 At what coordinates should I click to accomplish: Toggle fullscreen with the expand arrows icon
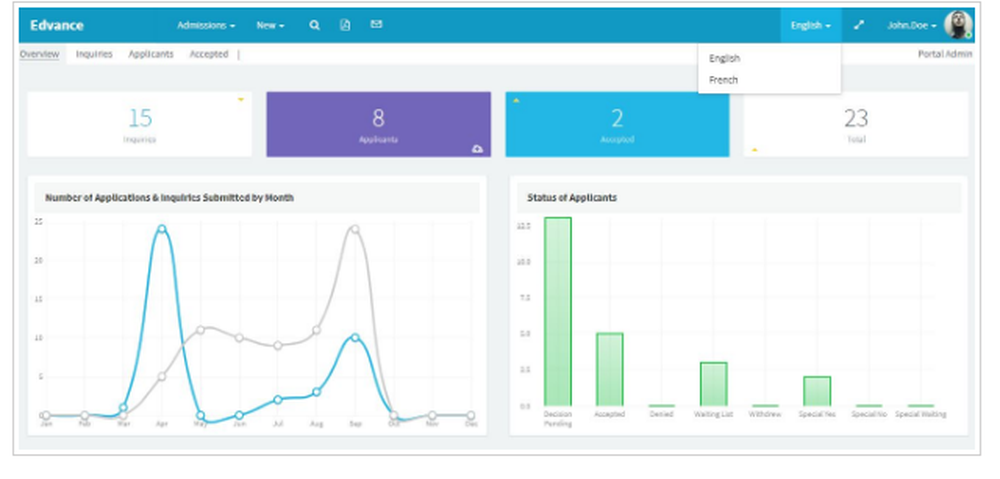pyautogui.click(x=859, y=26)
